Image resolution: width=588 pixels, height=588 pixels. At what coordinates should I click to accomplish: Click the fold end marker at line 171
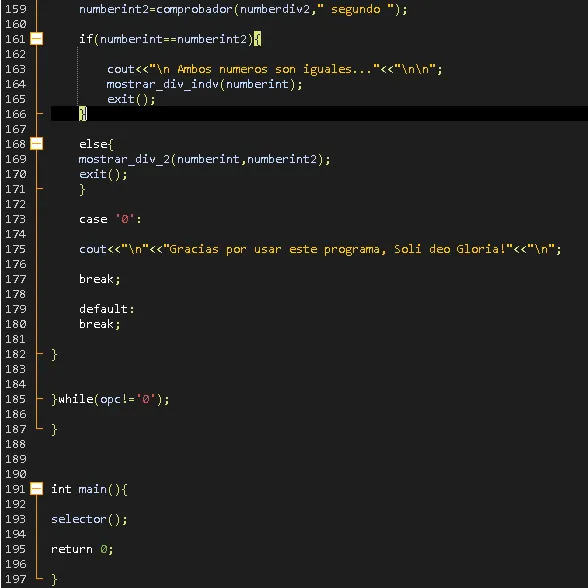click(39, 188)
